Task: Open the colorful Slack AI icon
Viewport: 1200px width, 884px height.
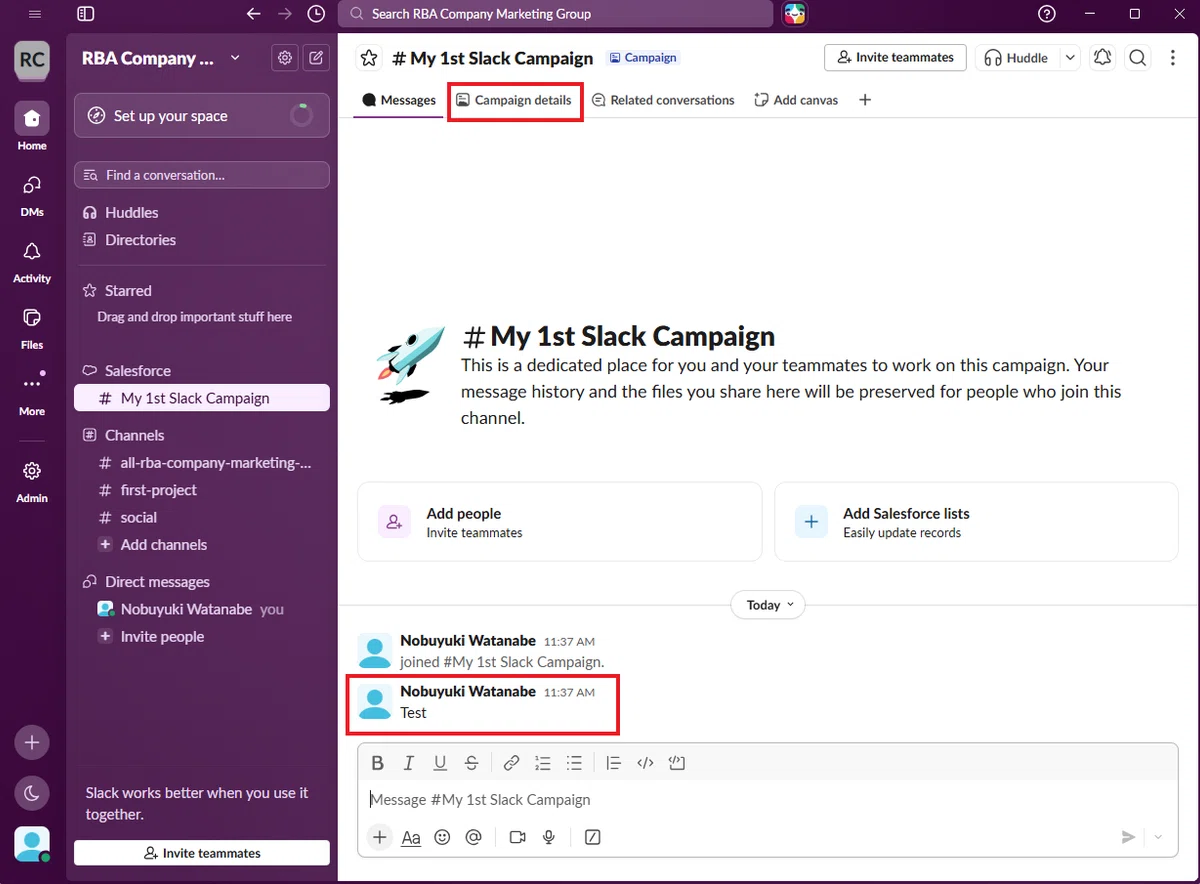Action: [795, 14]
